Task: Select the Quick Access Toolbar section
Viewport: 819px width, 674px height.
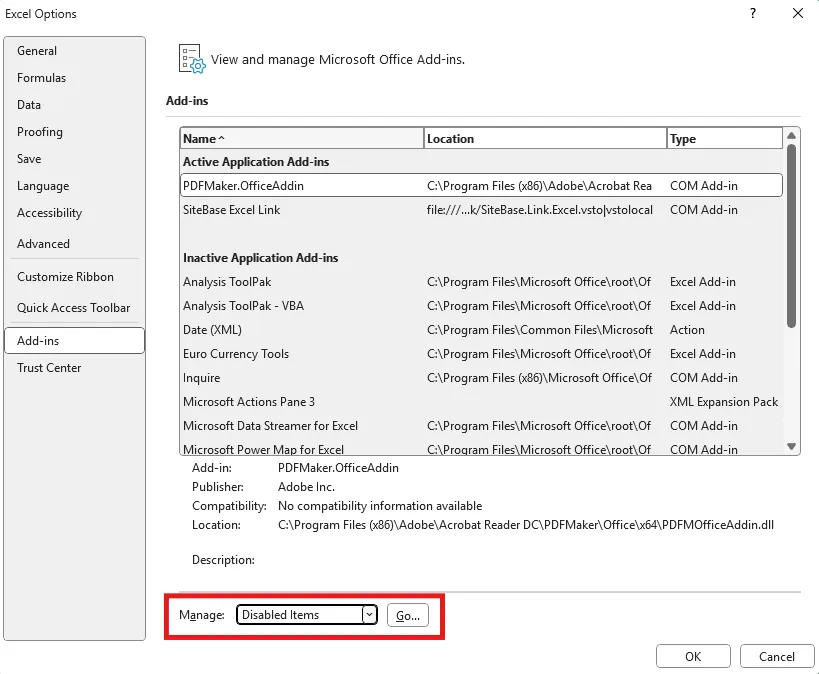Action: click(74, 308)
